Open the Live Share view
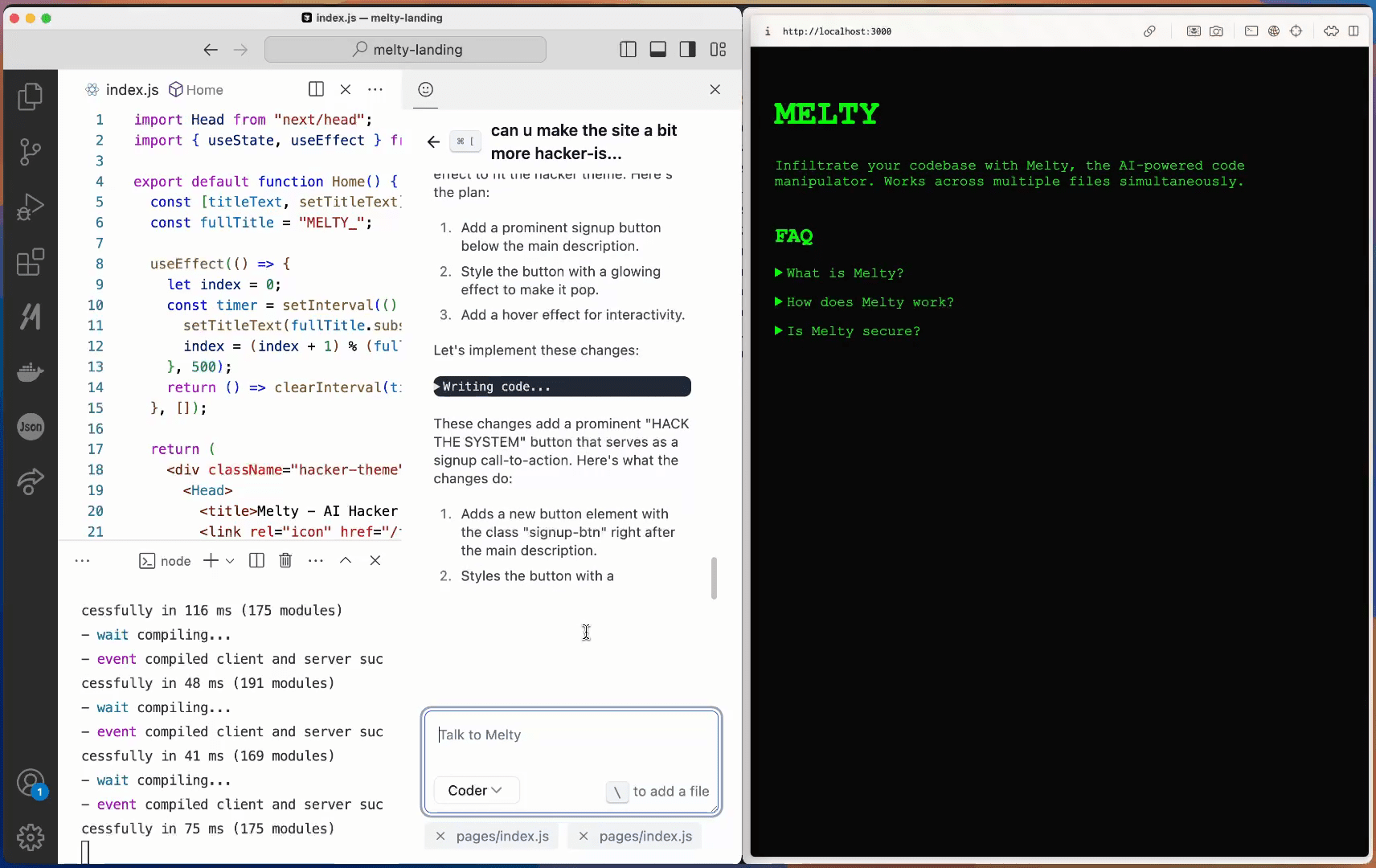This screenshot has height=868, width=1376. pos(30,481)
